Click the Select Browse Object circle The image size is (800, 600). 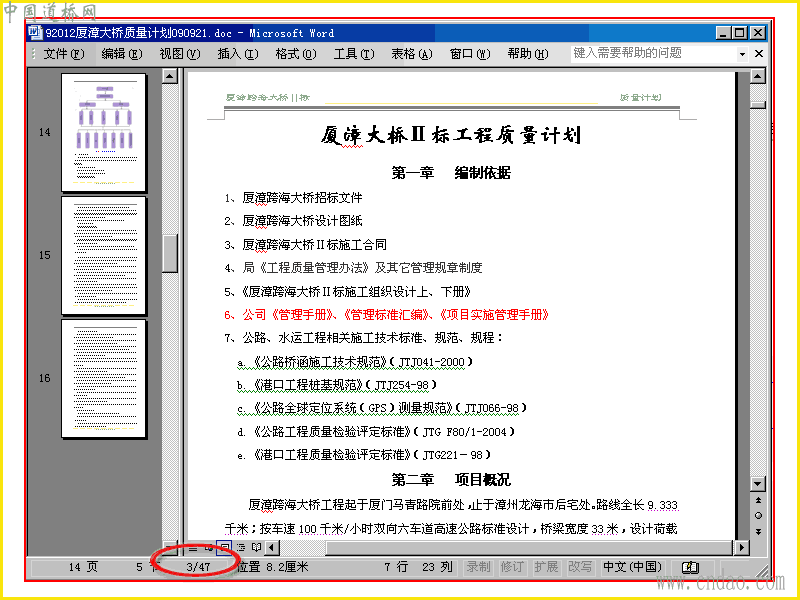(x=758, y=515)
